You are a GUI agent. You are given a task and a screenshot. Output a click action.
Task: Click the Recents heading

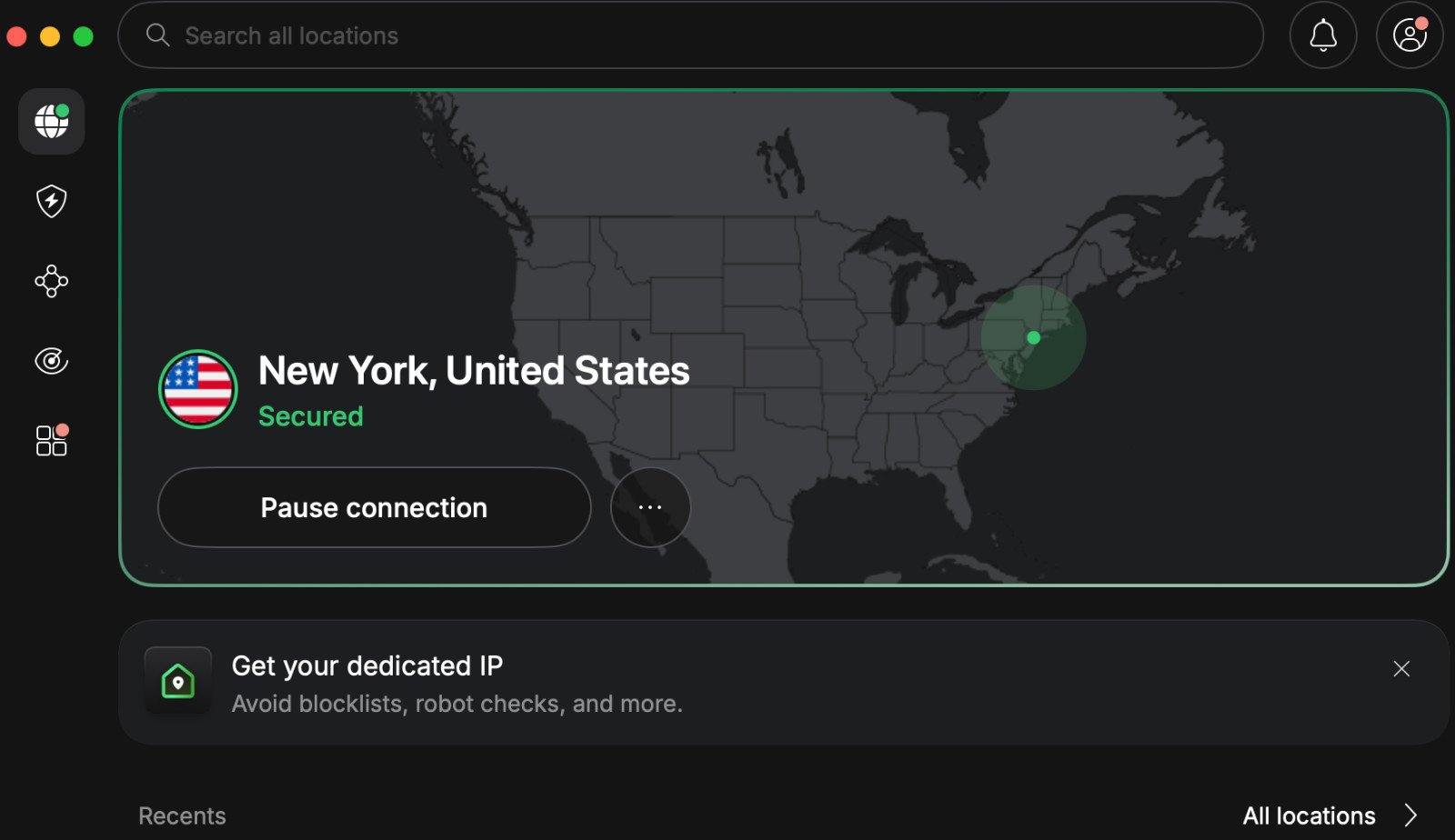(182, 815)
